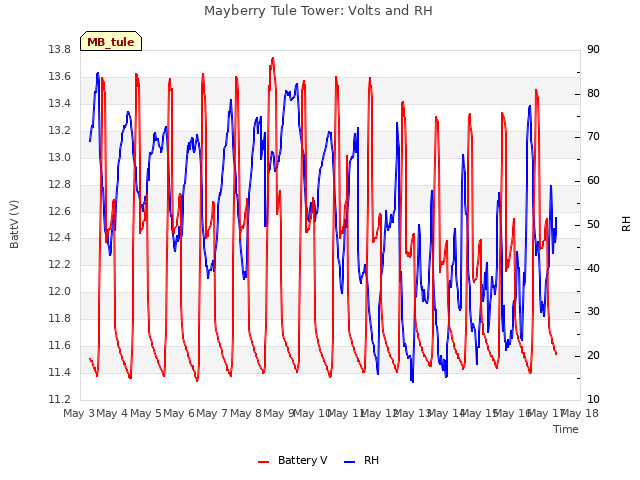Click the May 8 x-axis tick label
Screen dimensions: 640x480
point(246,413)
